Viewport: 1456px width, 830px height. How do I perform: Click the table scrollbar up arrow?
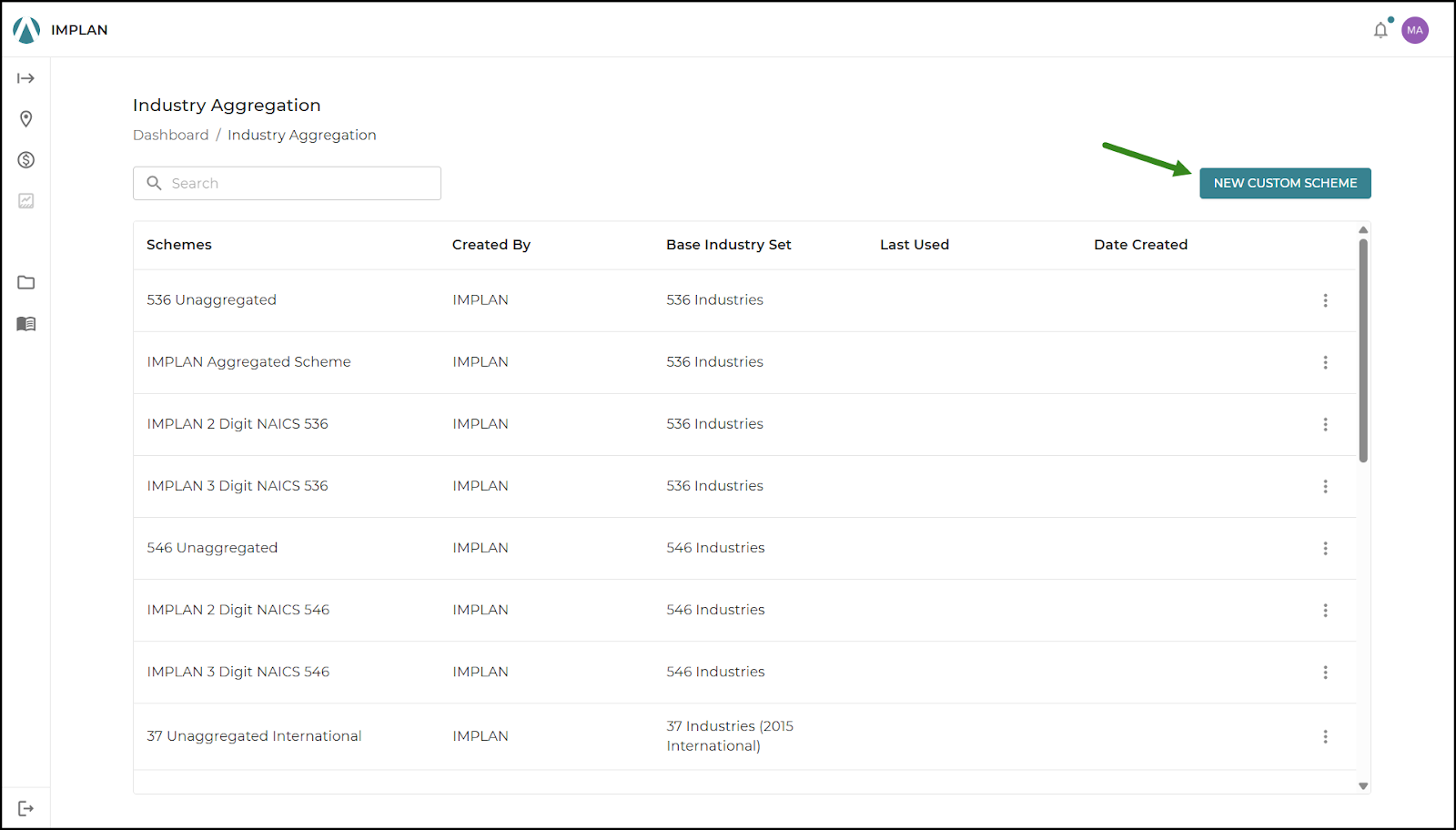coord(1363,229)
